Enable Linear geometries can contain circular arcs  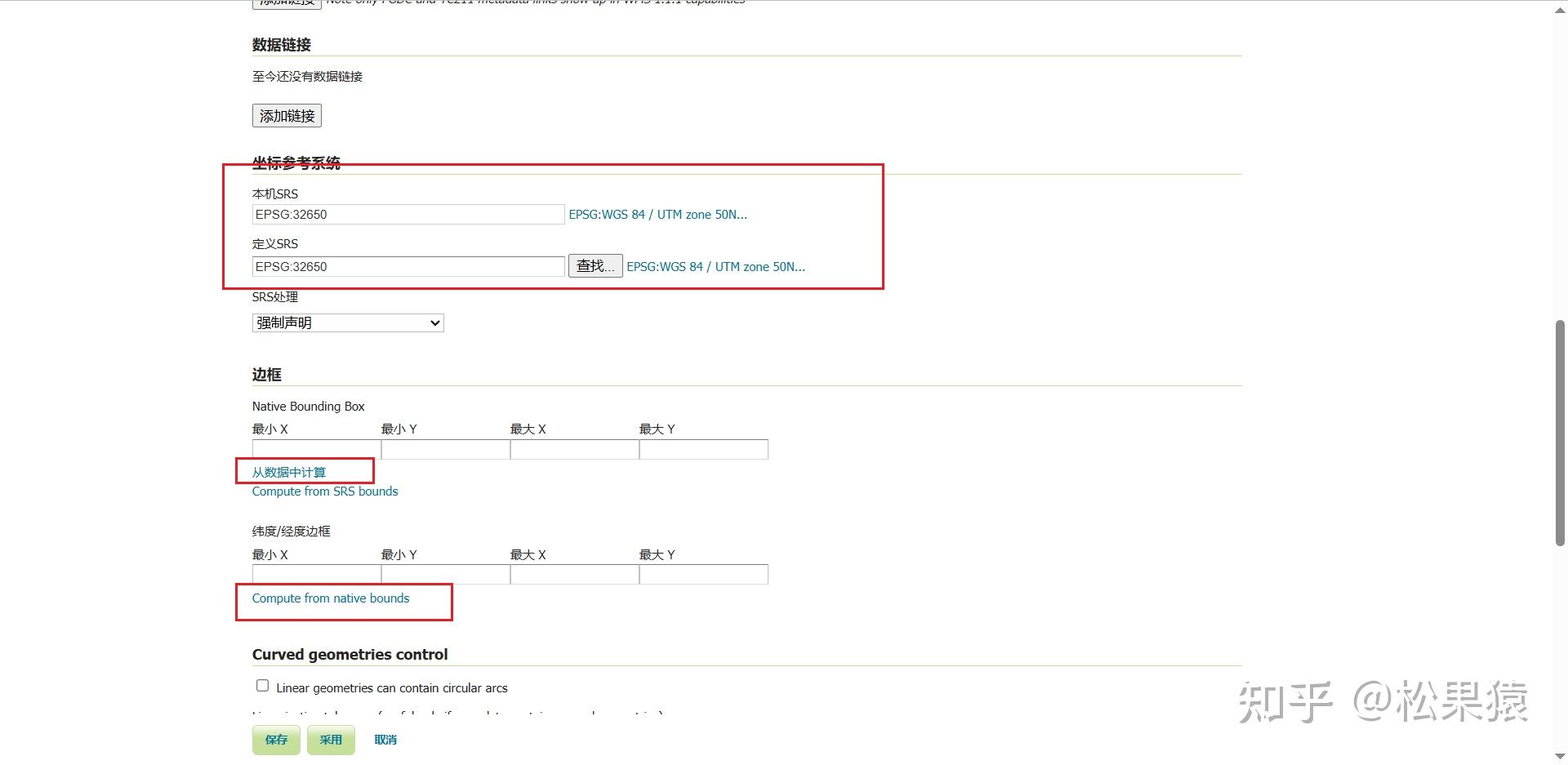(261, 685)
